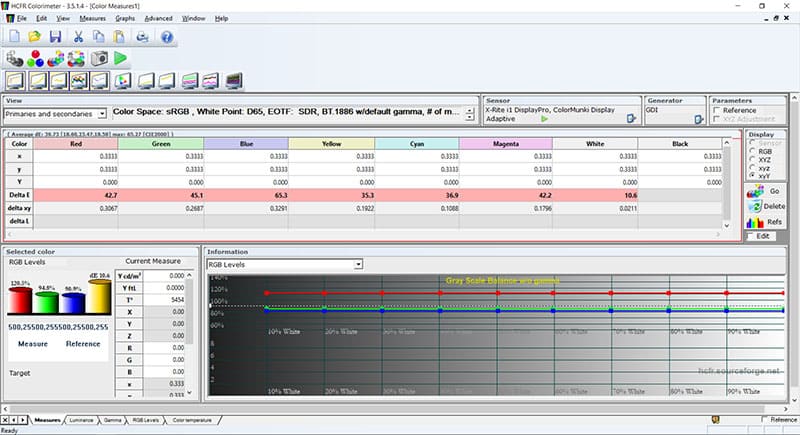Click measures table horizontal scrollbar

363,234
